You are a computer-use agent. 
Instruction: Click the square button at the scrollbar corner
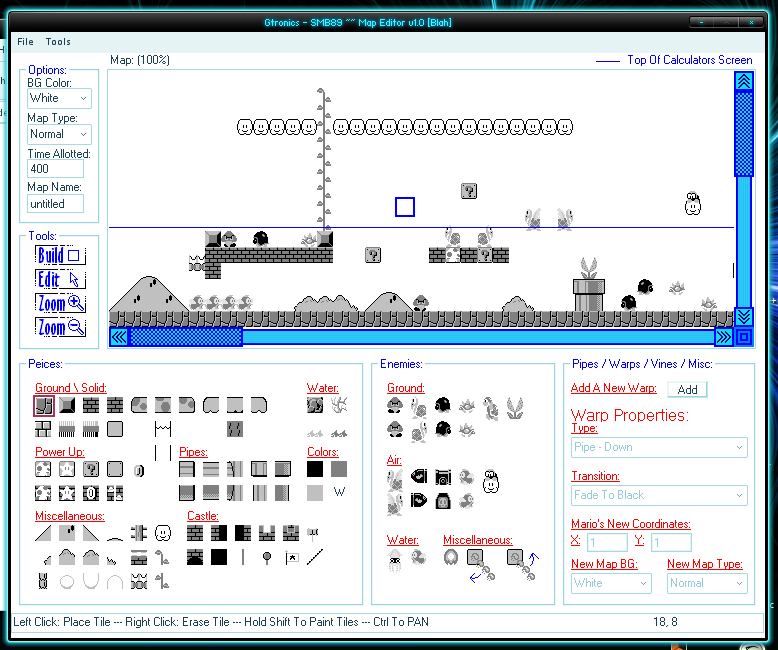click(744, 337)
